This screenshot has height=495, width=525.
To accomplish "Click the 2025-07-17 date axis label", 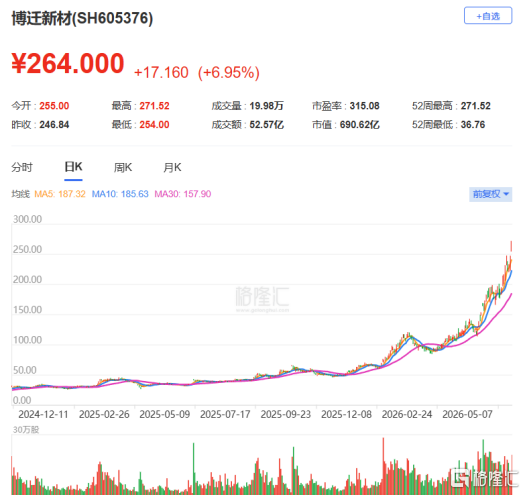I will [225, 415].
